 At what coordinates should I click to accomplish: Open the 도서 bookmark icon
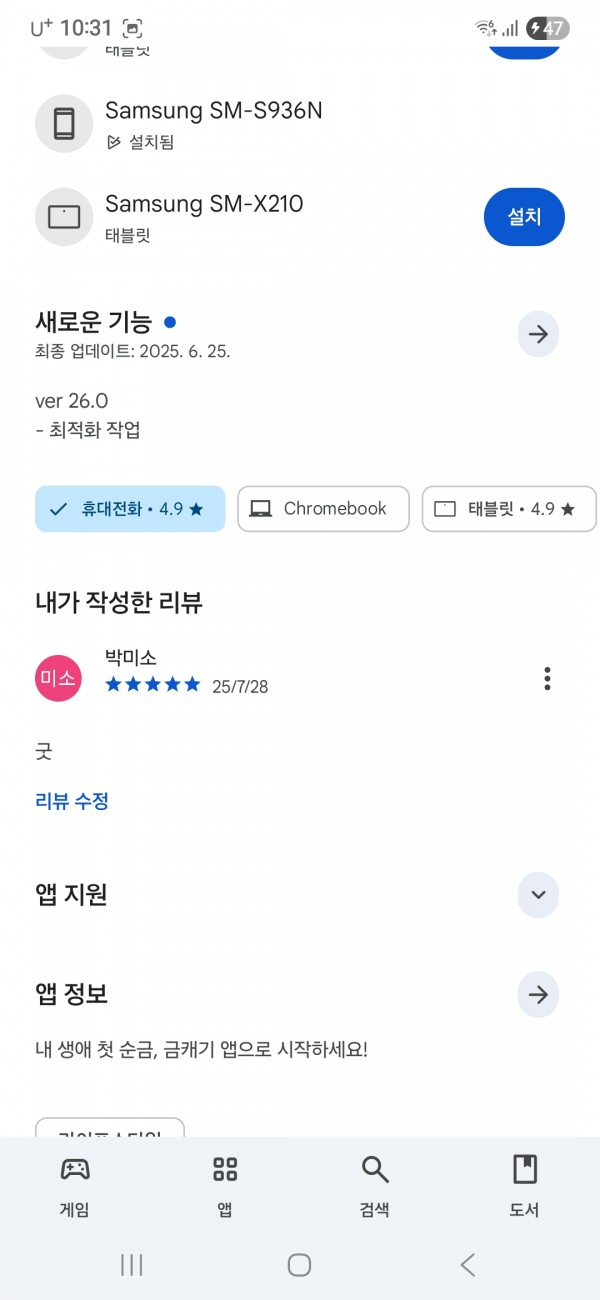[525, 1168]
